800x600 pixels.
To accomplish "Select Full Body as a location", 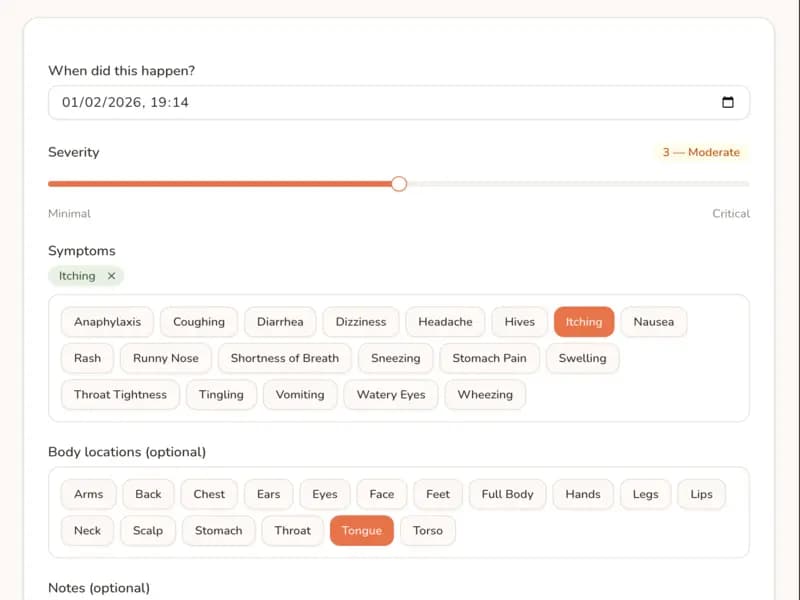I will click(x=507, y=493).
